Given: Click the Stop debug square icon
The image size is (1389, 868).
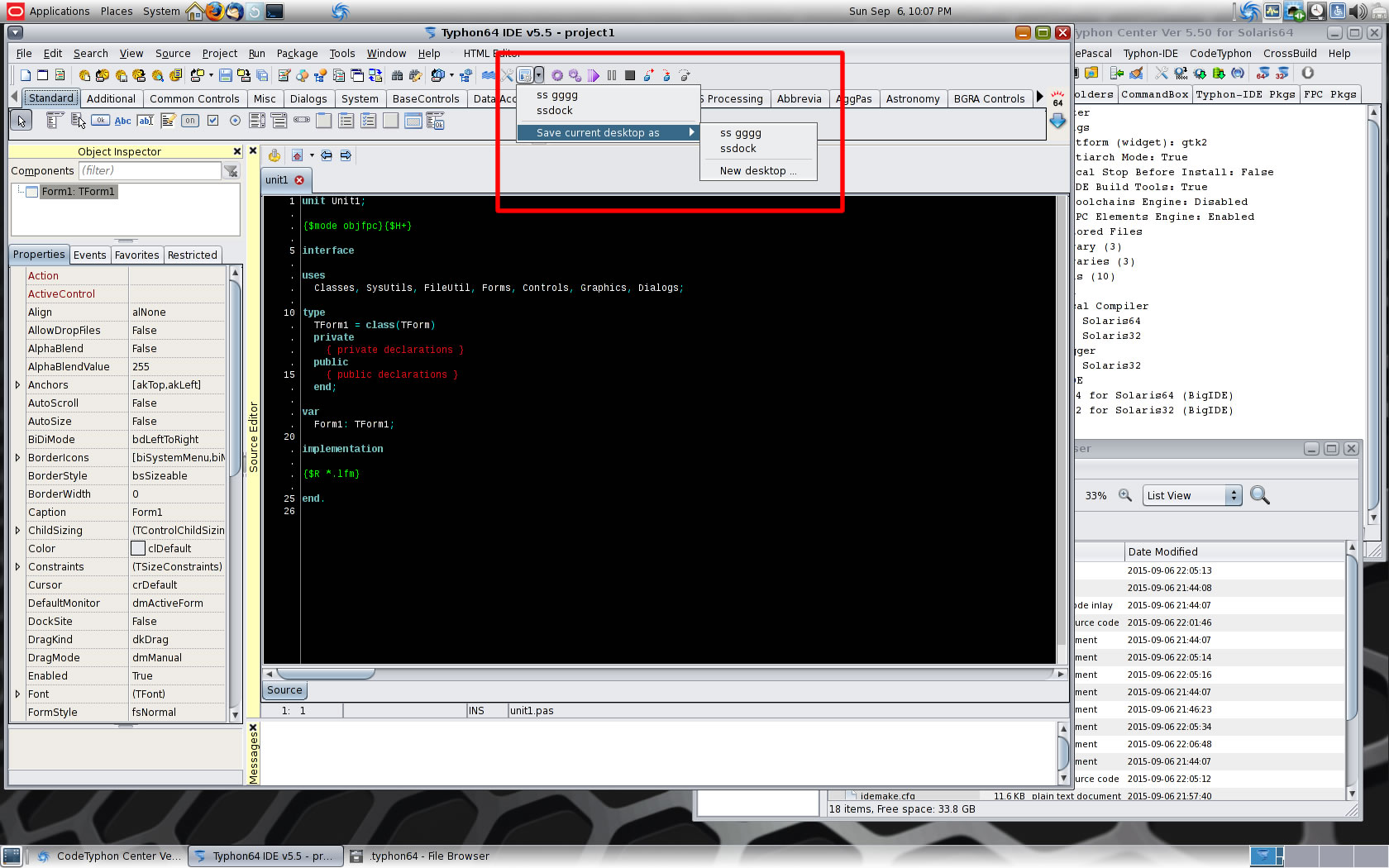Looking at the screenshot, I should click(630, 75).
